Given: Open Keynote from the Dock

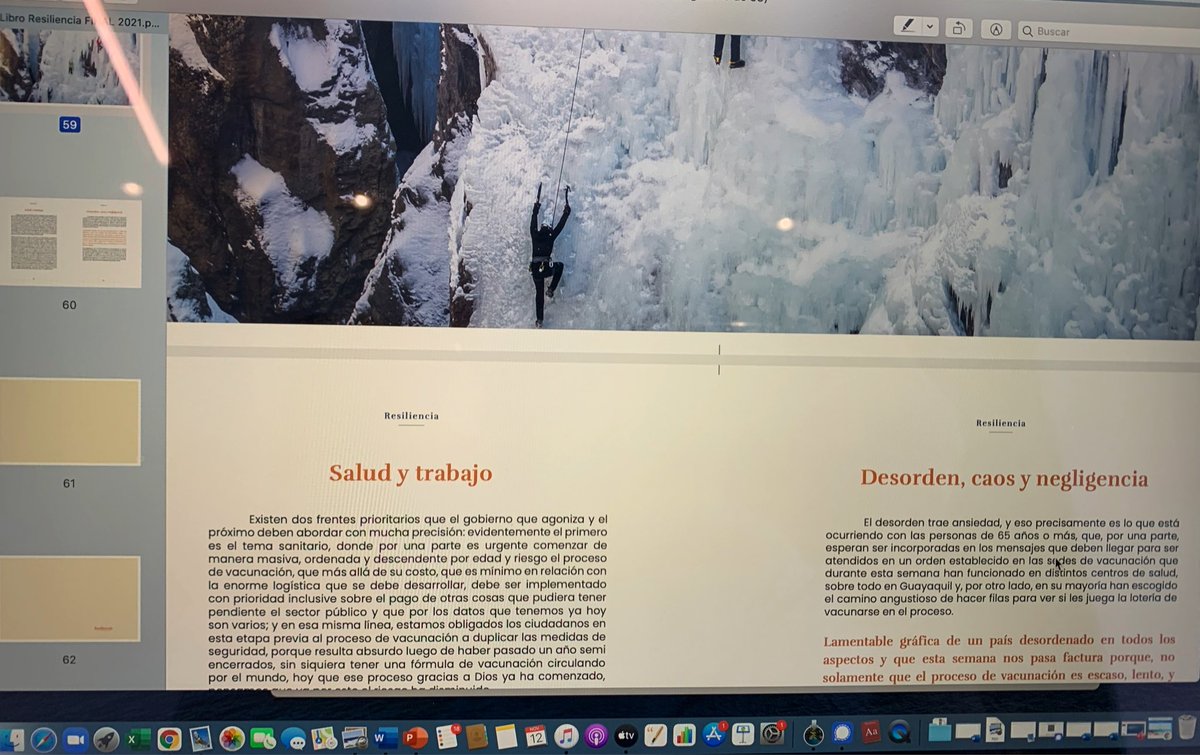Looking at the screenshot, I should [x=743, y=735].
